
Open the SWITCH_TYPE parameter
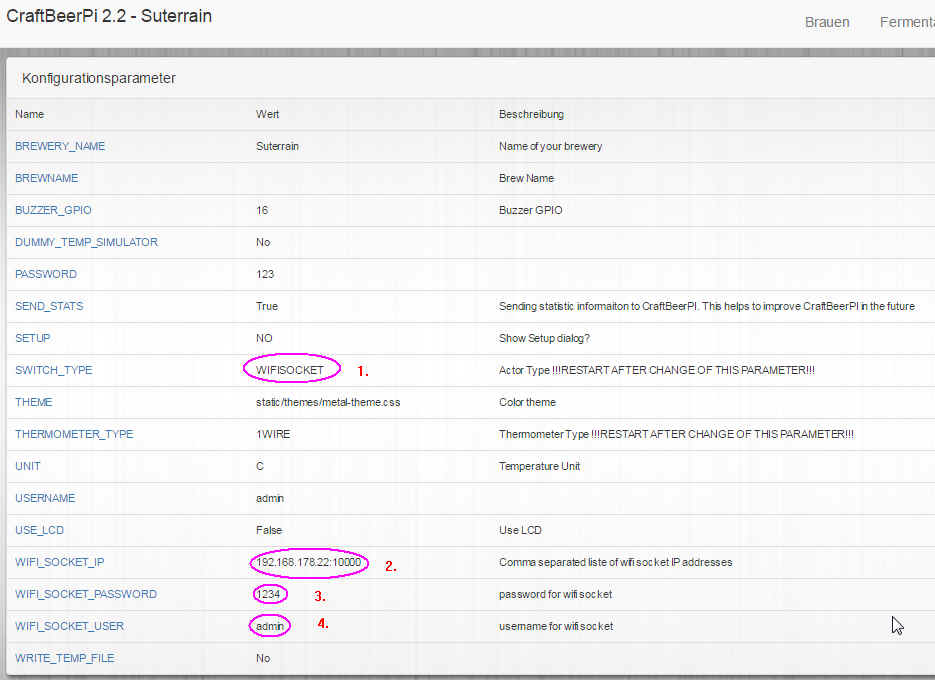[53, 370]
